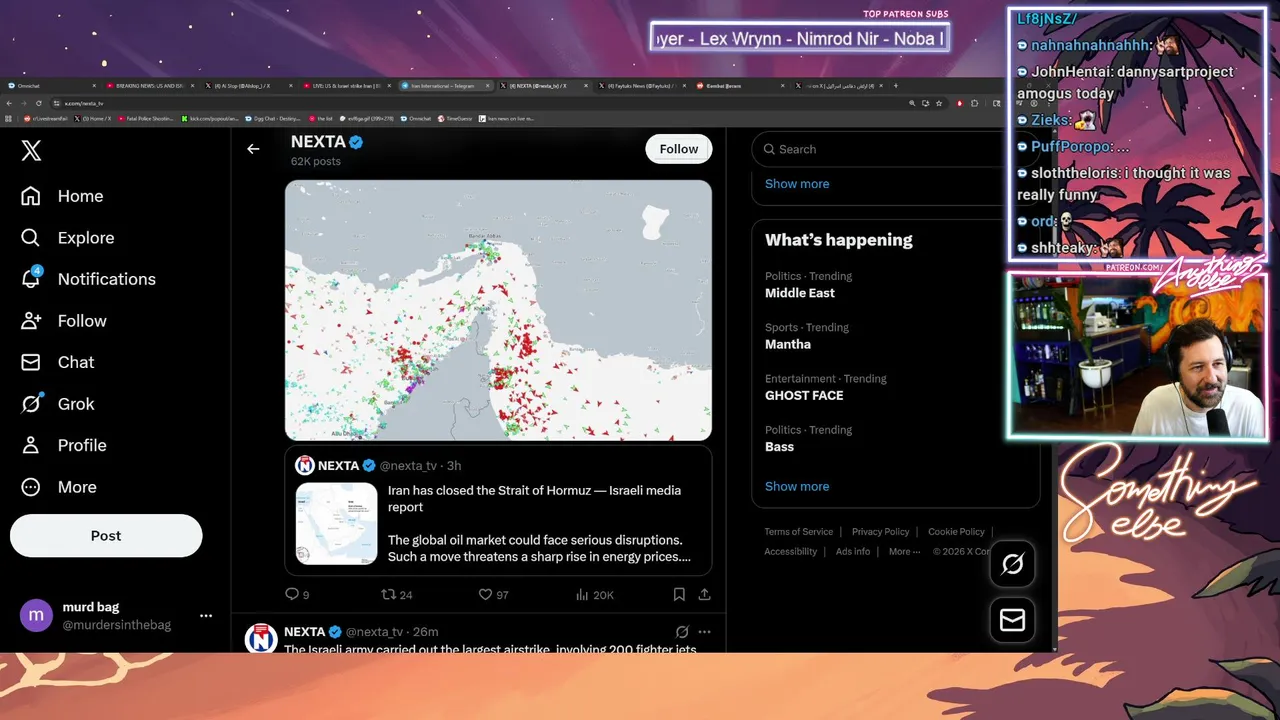
Task: Switch to the LIVE US & Israel strike tab
Action: 346,86
